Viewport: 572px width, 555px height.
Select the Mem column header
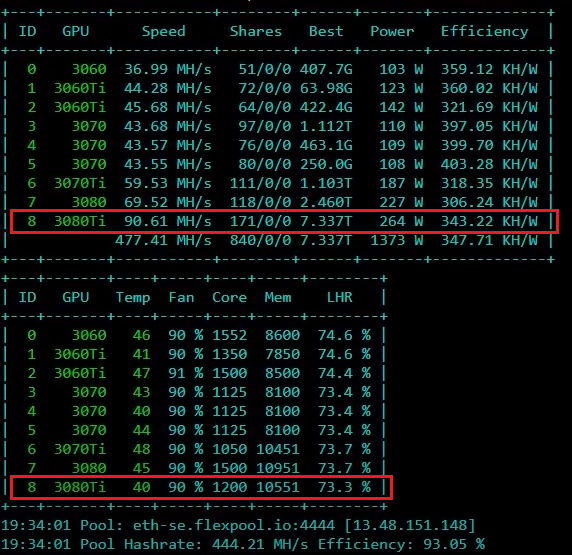click(x=278, y=297)
